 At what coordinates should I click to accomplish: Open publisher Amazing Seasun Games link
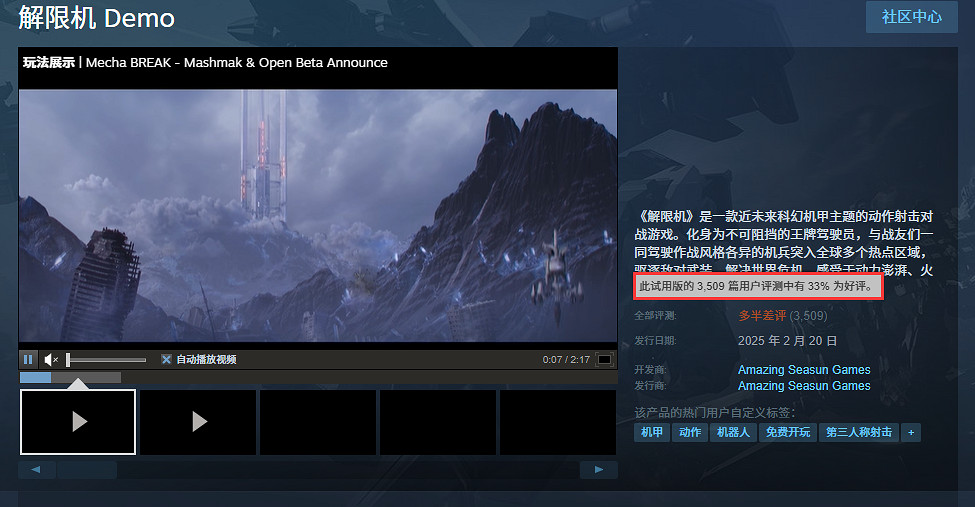coord(804,386)
